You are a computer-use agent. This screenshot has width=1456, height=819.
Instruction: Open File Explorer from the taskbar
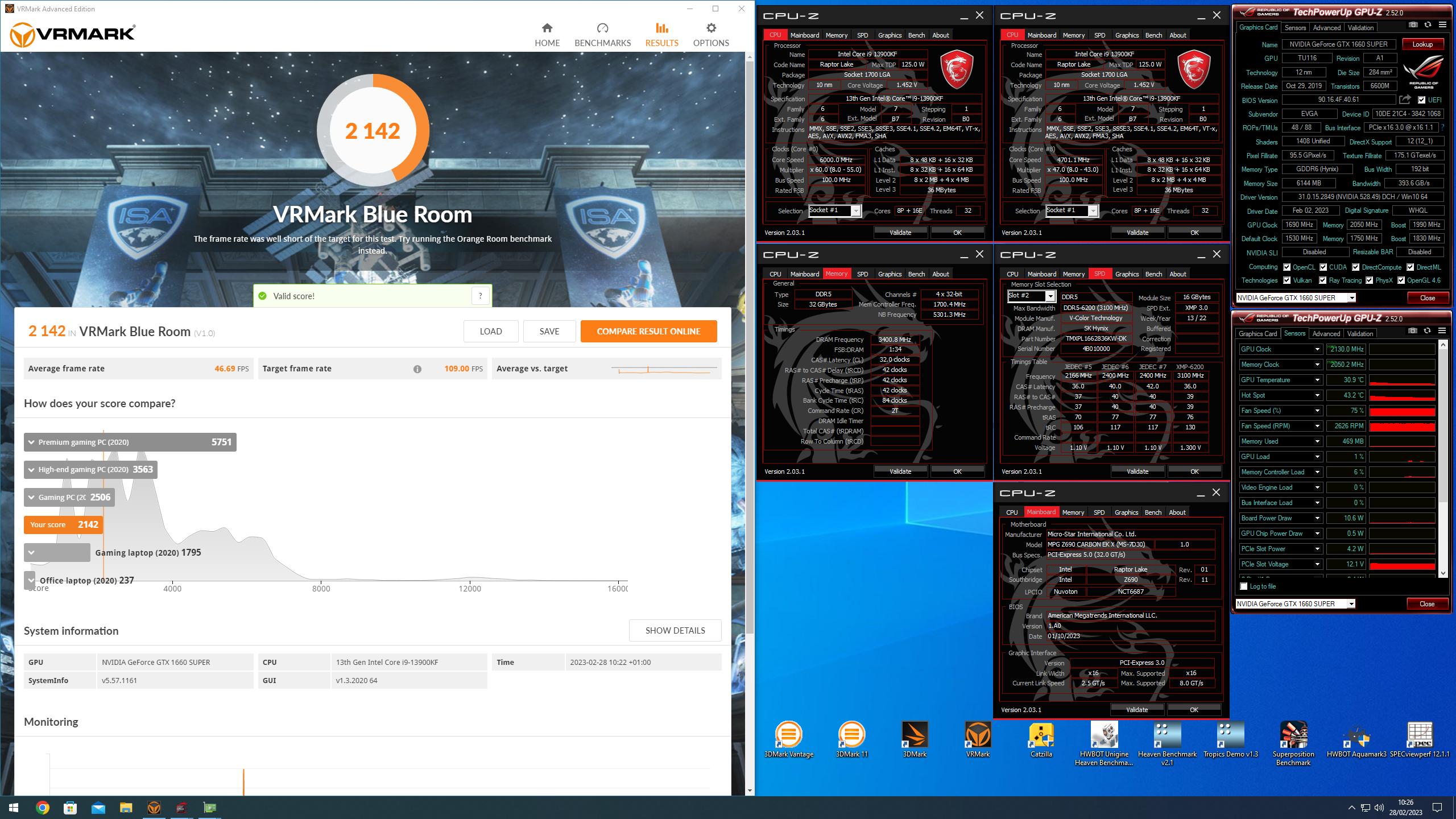pyautogui.click(x=126, y=808)
